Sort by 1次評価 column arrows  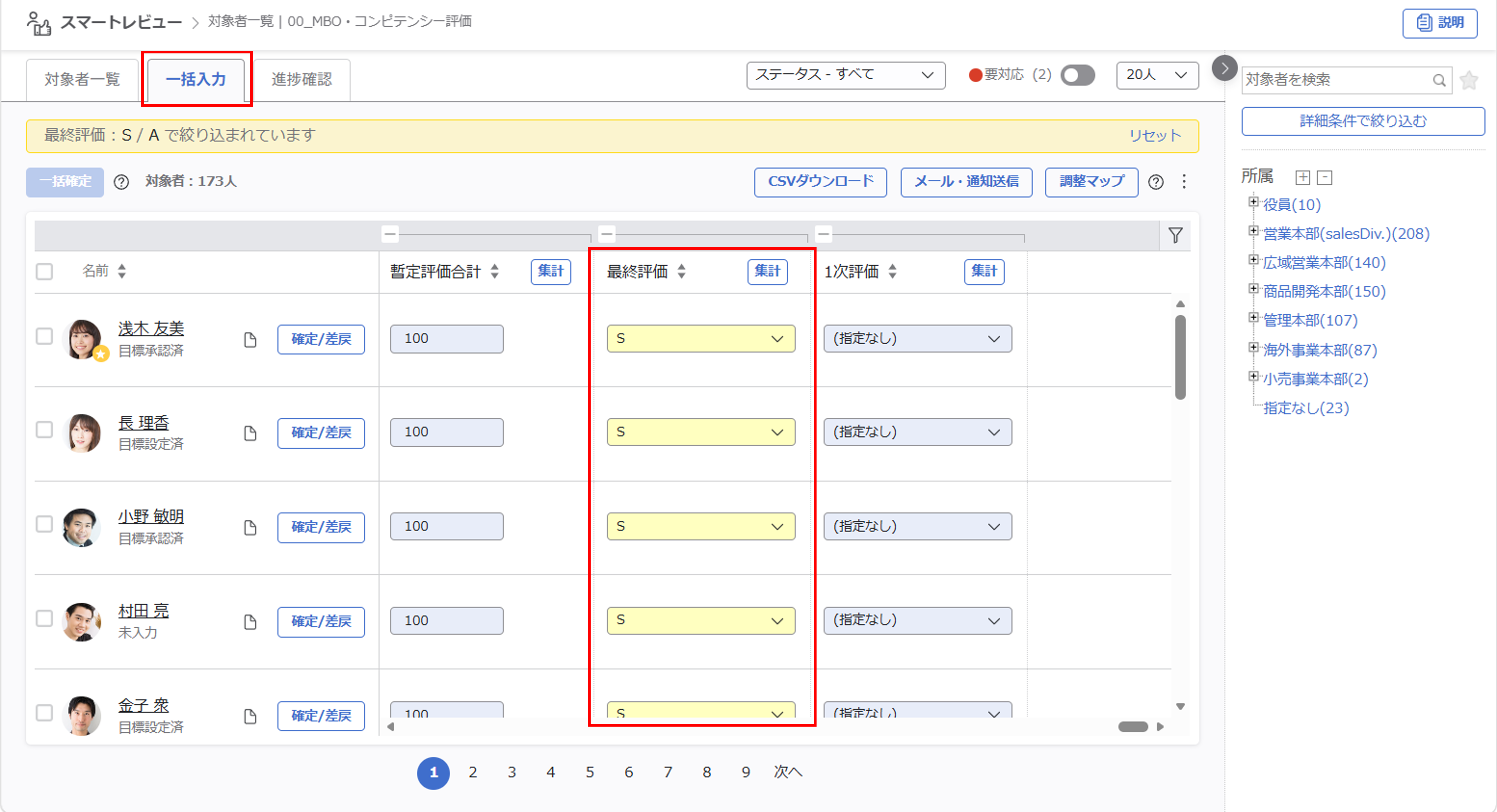(x=893, y=271)
